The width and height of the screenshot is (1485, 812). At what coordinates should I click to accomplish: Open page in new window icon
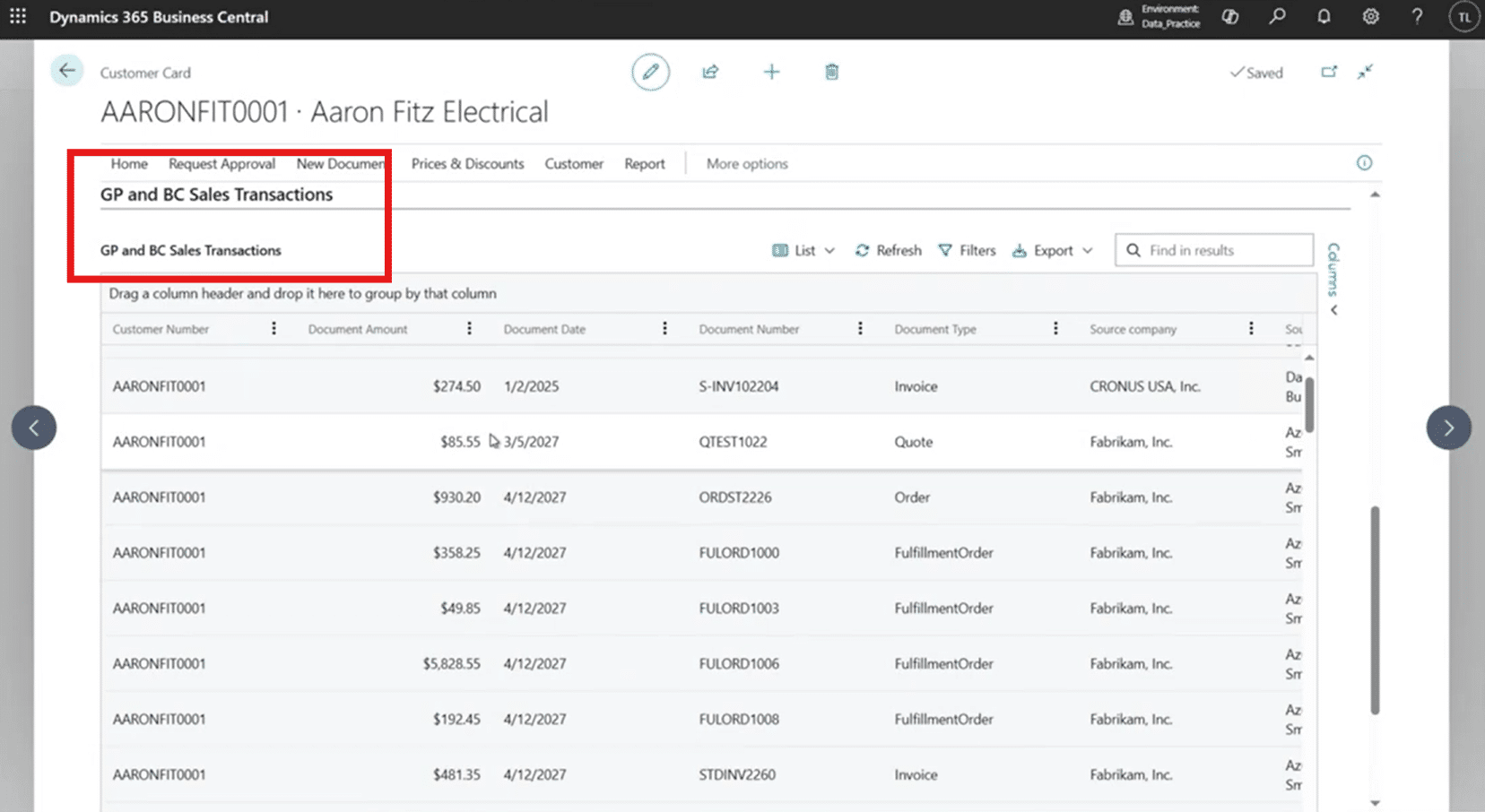1329,72
